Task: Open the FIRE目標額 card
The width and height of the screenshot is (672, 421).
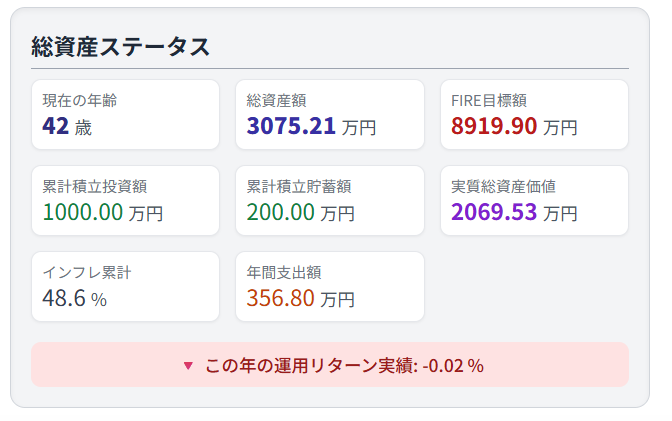Action: point(534,114)
